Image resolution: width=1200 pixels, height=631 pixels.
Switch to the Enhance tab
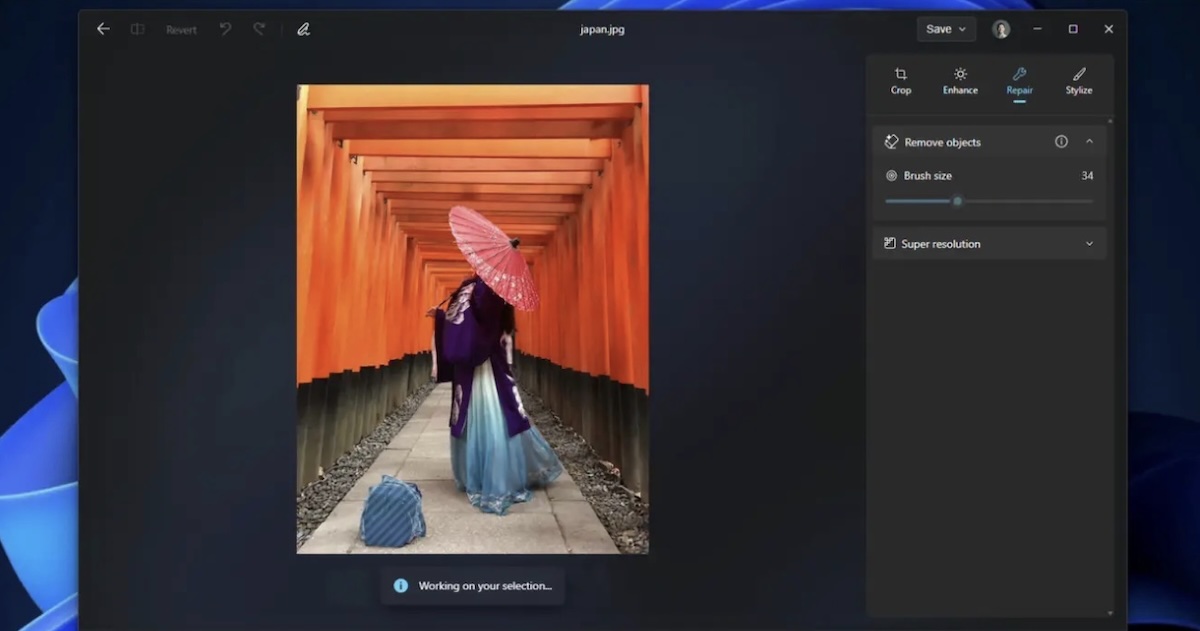(960, 81)
